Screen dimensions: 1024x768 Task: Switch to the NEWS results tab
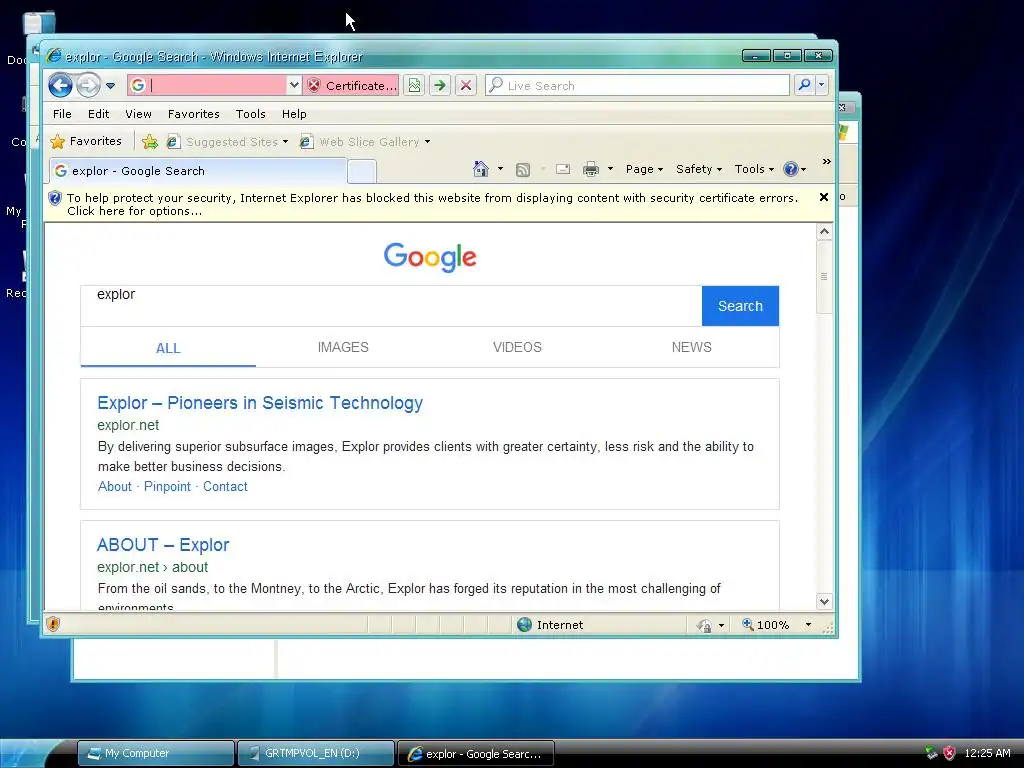692,347
